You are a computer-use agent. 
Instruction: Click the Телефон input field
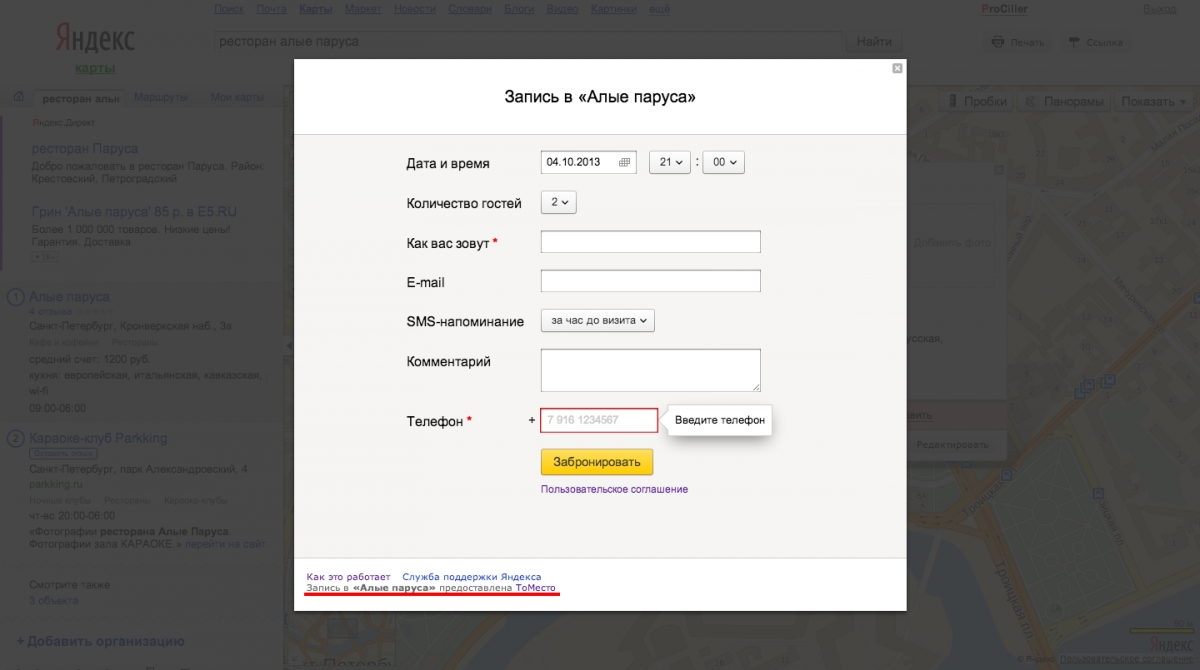click(599, 420)
